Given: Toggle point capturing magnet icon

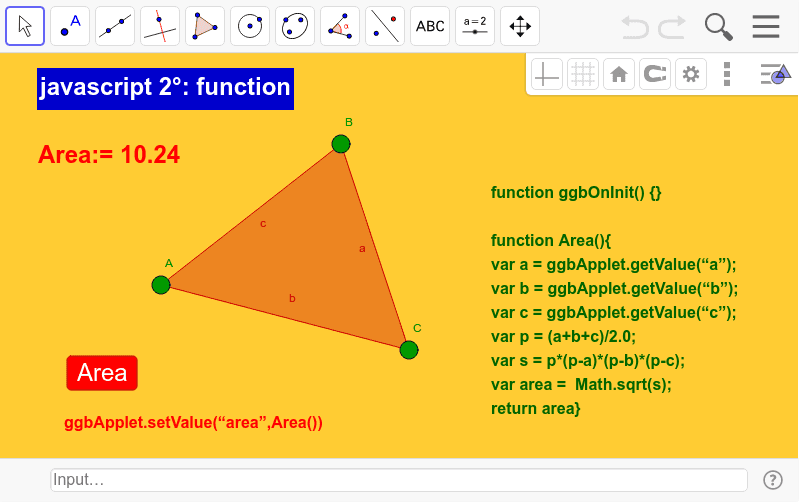Looking at the screenshot, I should click(x=655, y=74).
